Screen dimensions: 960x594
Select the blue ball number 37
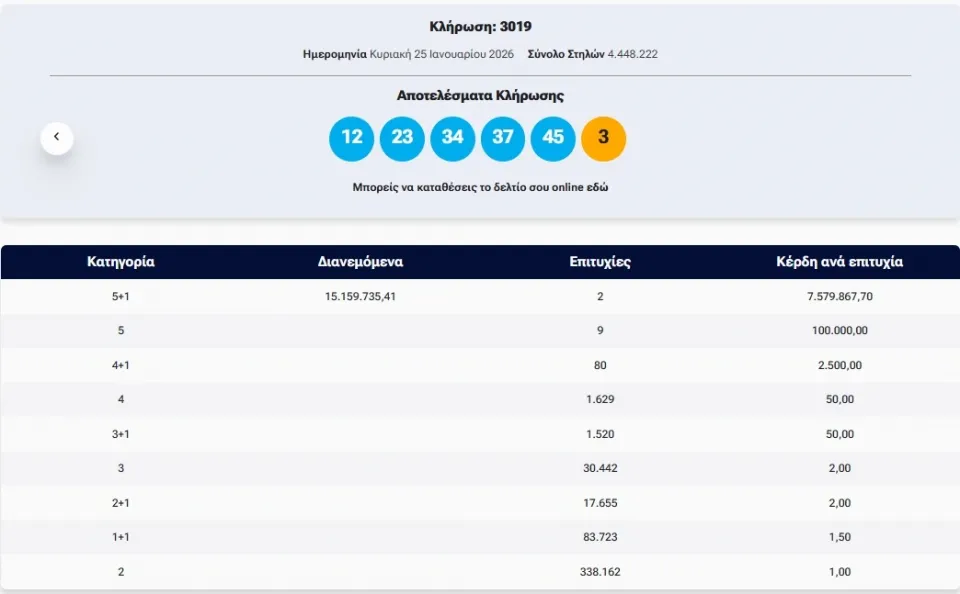click(503, 138)
